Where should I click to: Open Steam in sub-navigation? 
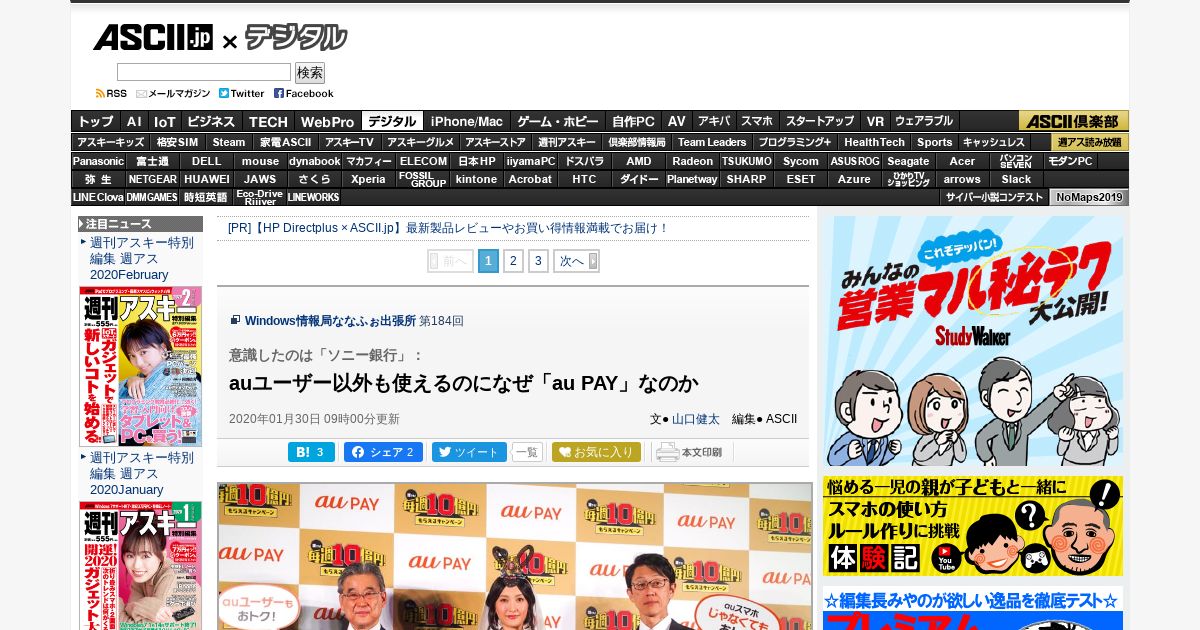229,142
